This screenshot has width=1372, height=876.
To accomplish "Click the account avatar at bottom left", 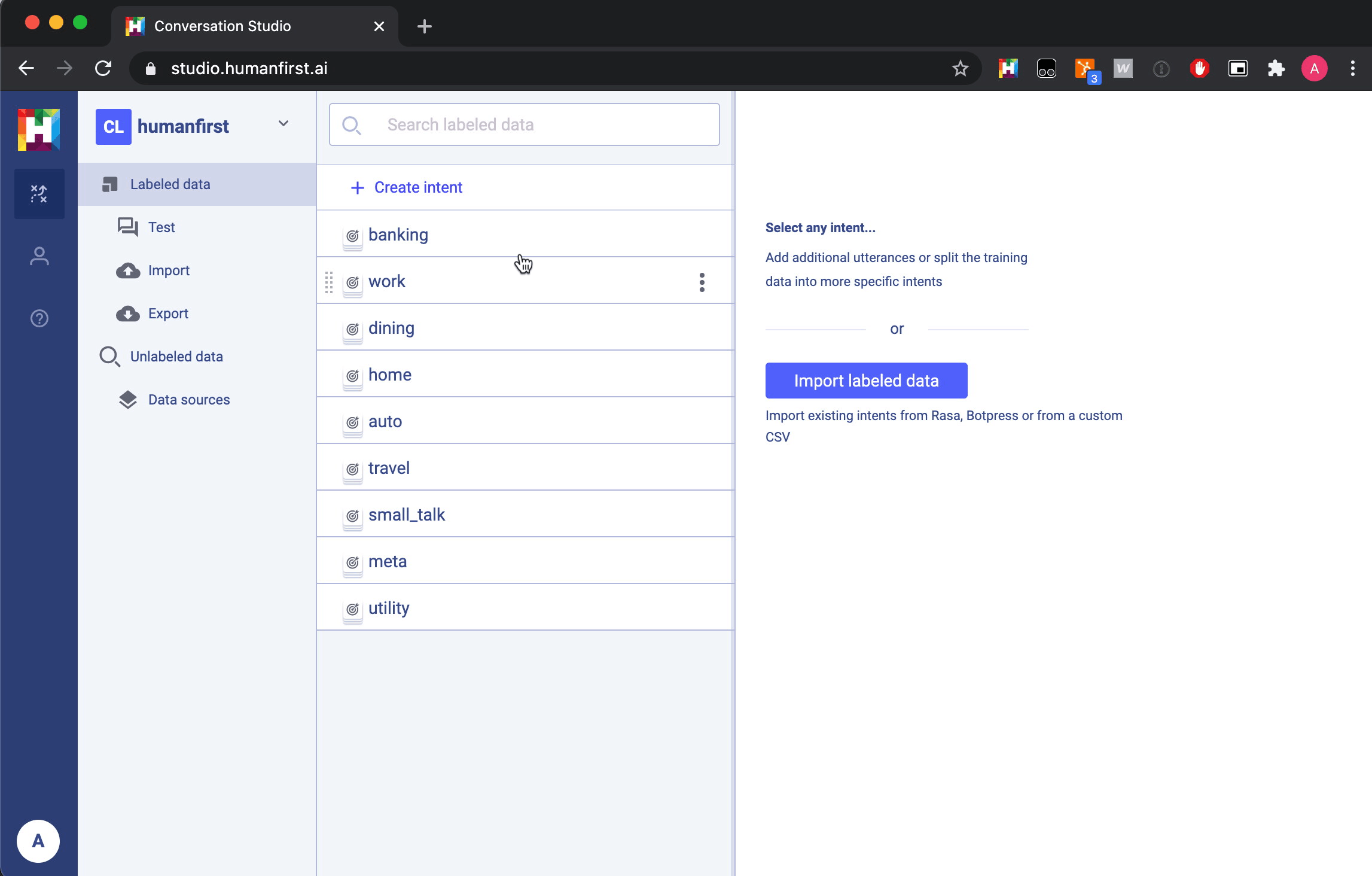I will pos(38,841).
